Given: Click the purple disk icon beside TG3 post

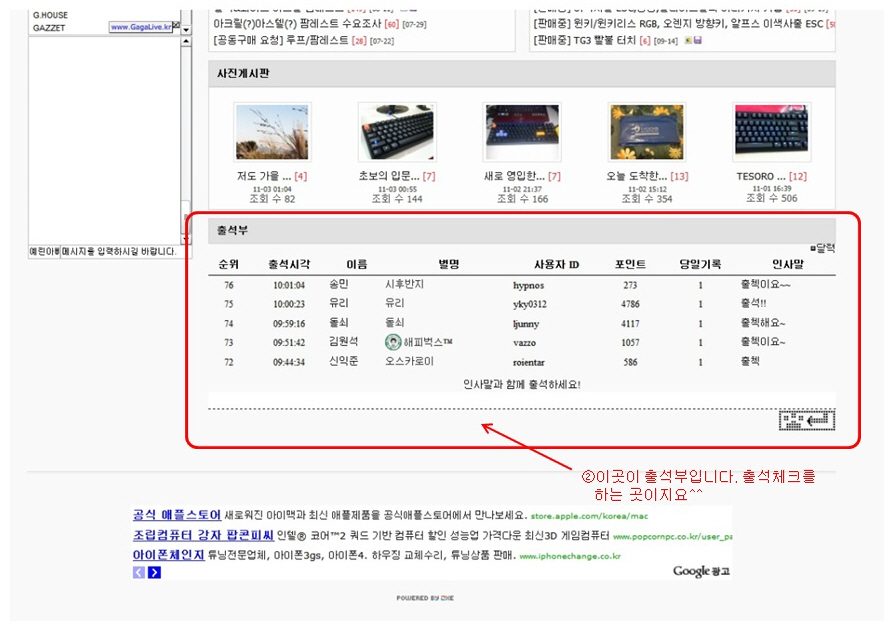Looking at the screenshot, I should click(698, 40).
